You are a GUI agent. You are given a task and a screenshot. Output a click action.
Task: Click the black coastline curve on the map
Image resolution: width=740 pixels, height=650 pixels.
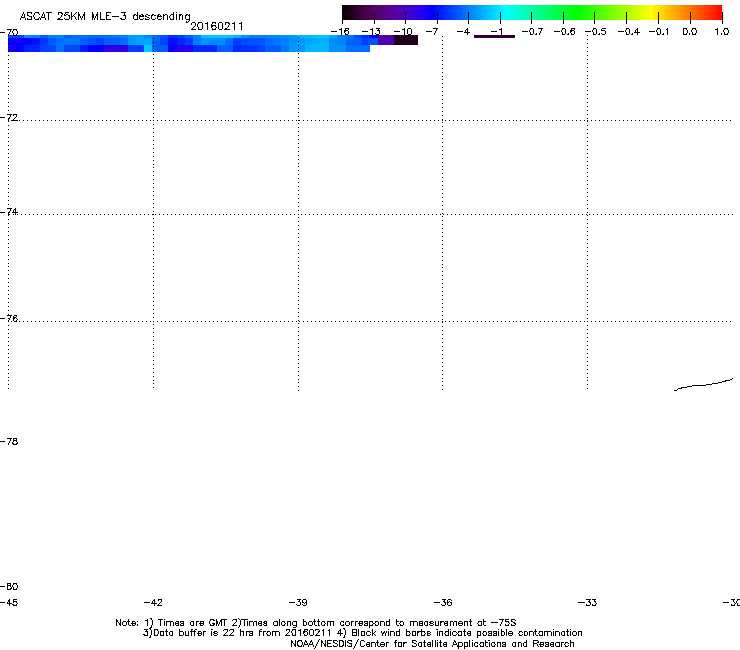[703, 385]
